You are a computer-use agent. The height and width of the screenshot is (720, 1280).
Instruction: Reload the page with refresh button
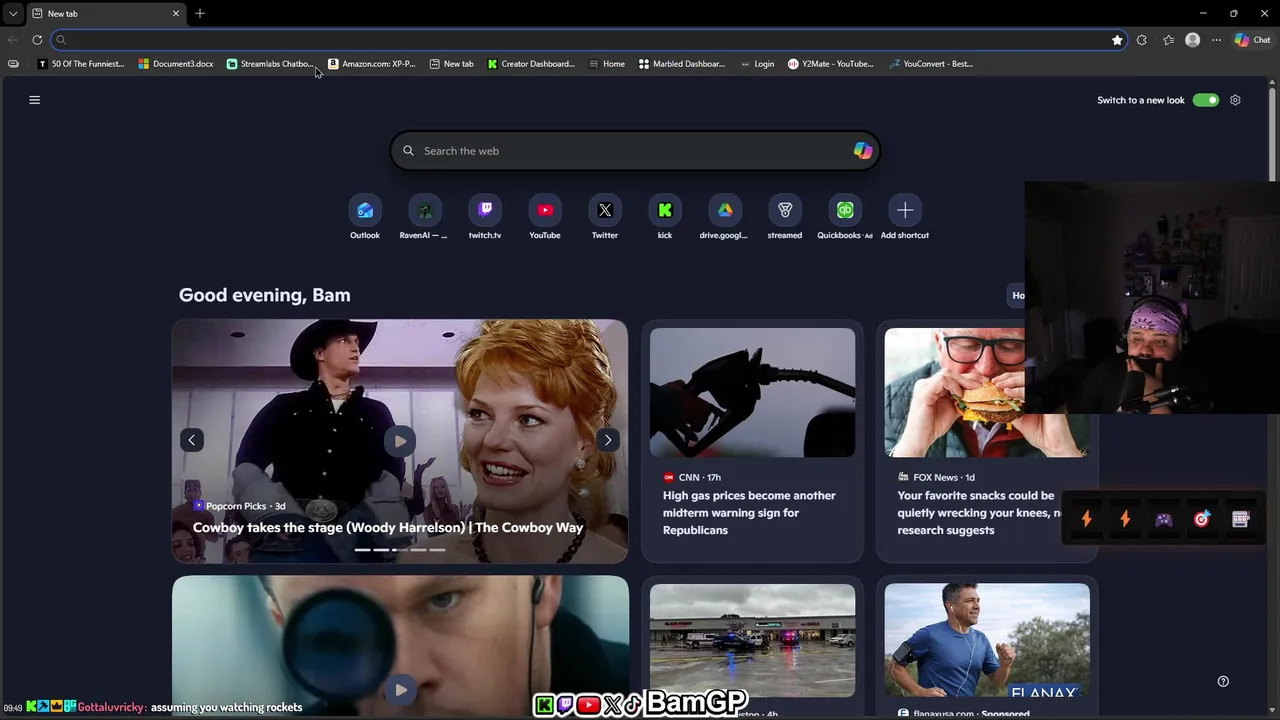pos(37,40)
